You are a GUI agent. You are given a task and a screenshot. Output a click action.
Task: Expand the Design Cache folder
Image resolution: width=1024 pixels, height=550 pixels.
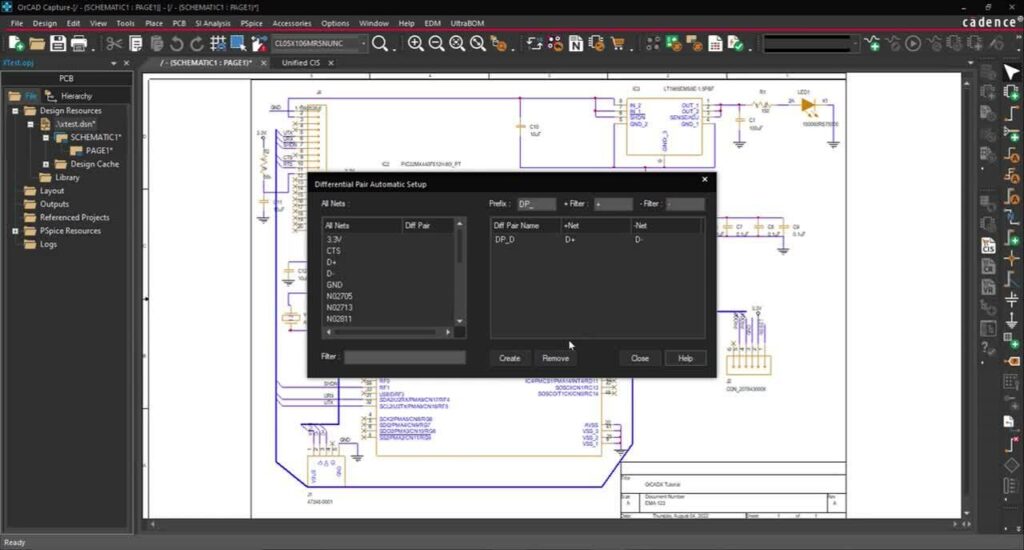(x=46, y=165)
